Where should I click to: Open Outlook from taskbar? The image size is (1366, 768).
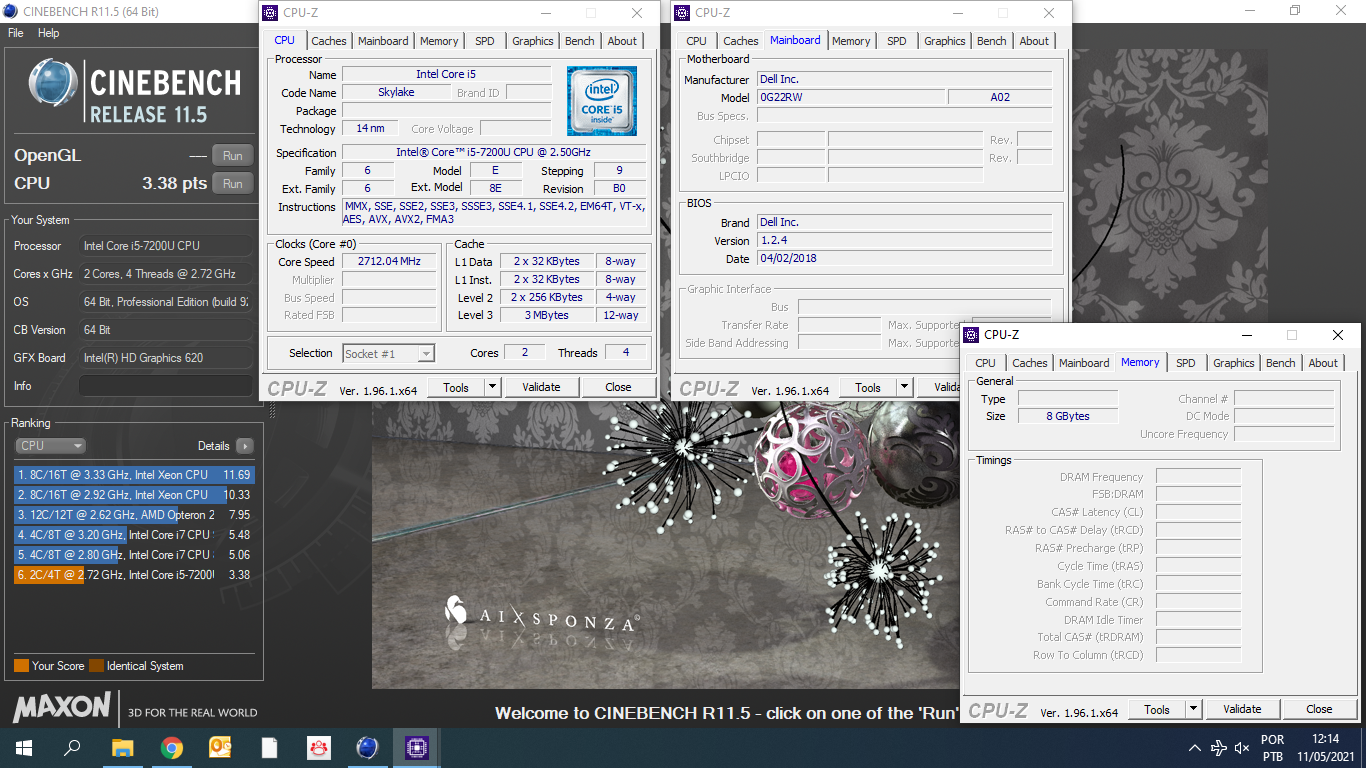(x=220, y=747)
